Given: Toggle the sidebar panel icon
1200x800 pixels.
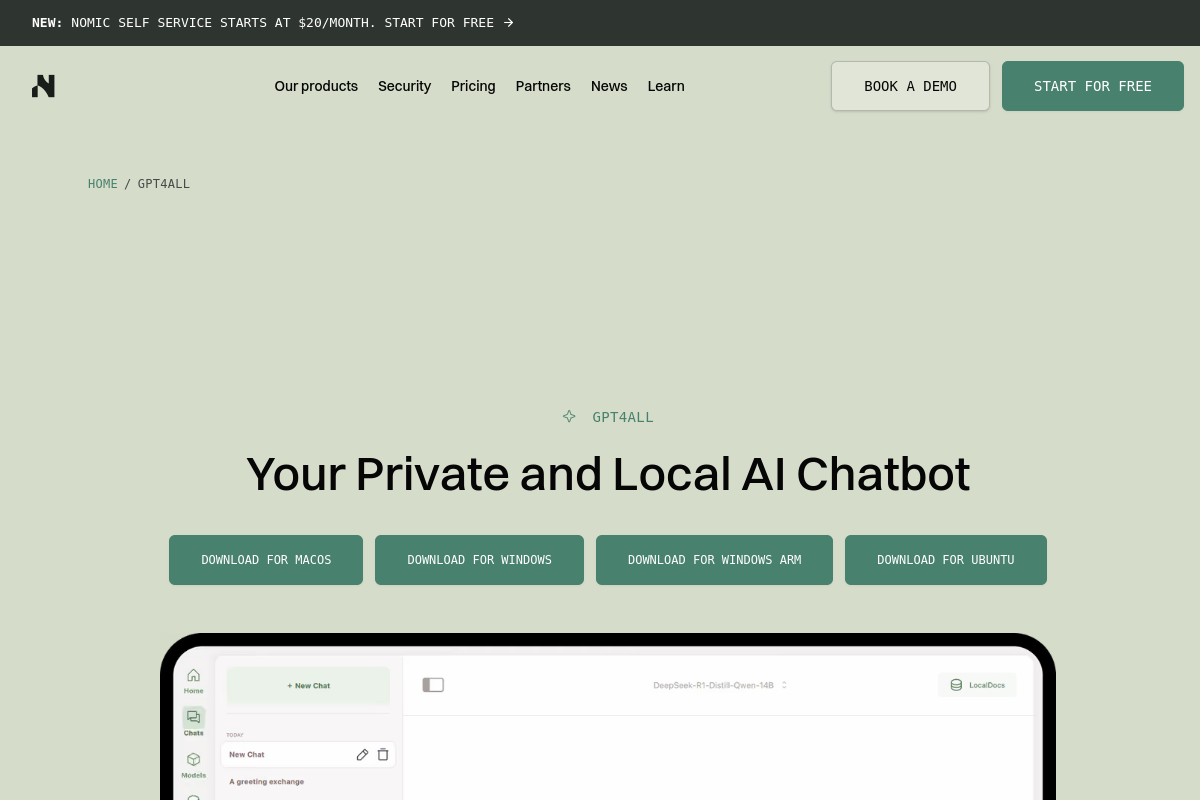Looking at the screenshot, I should (x=433, y=685).
